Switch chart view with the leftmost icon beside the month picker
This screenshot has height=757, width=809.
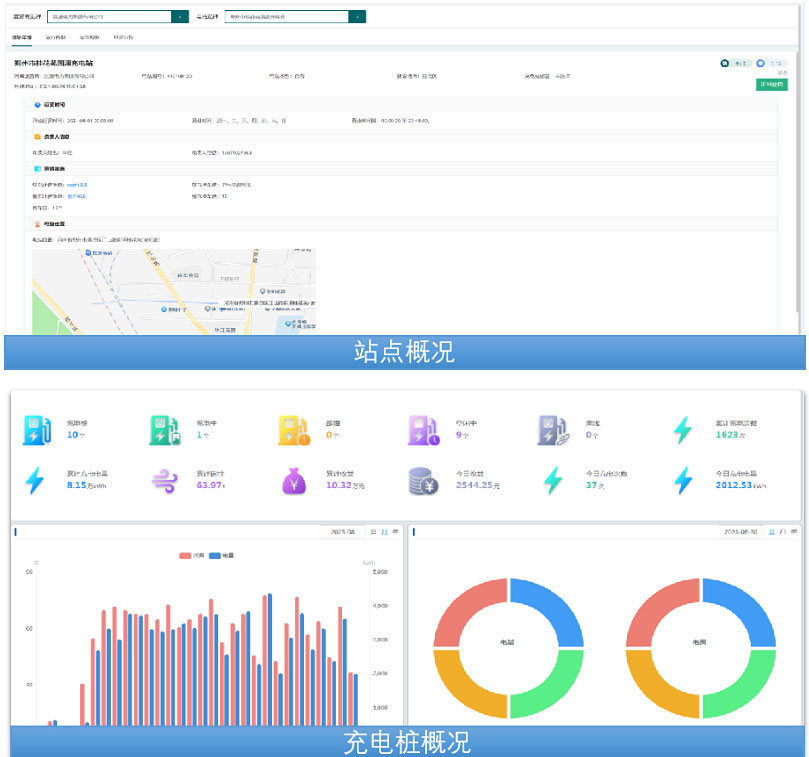pos(373,532)
